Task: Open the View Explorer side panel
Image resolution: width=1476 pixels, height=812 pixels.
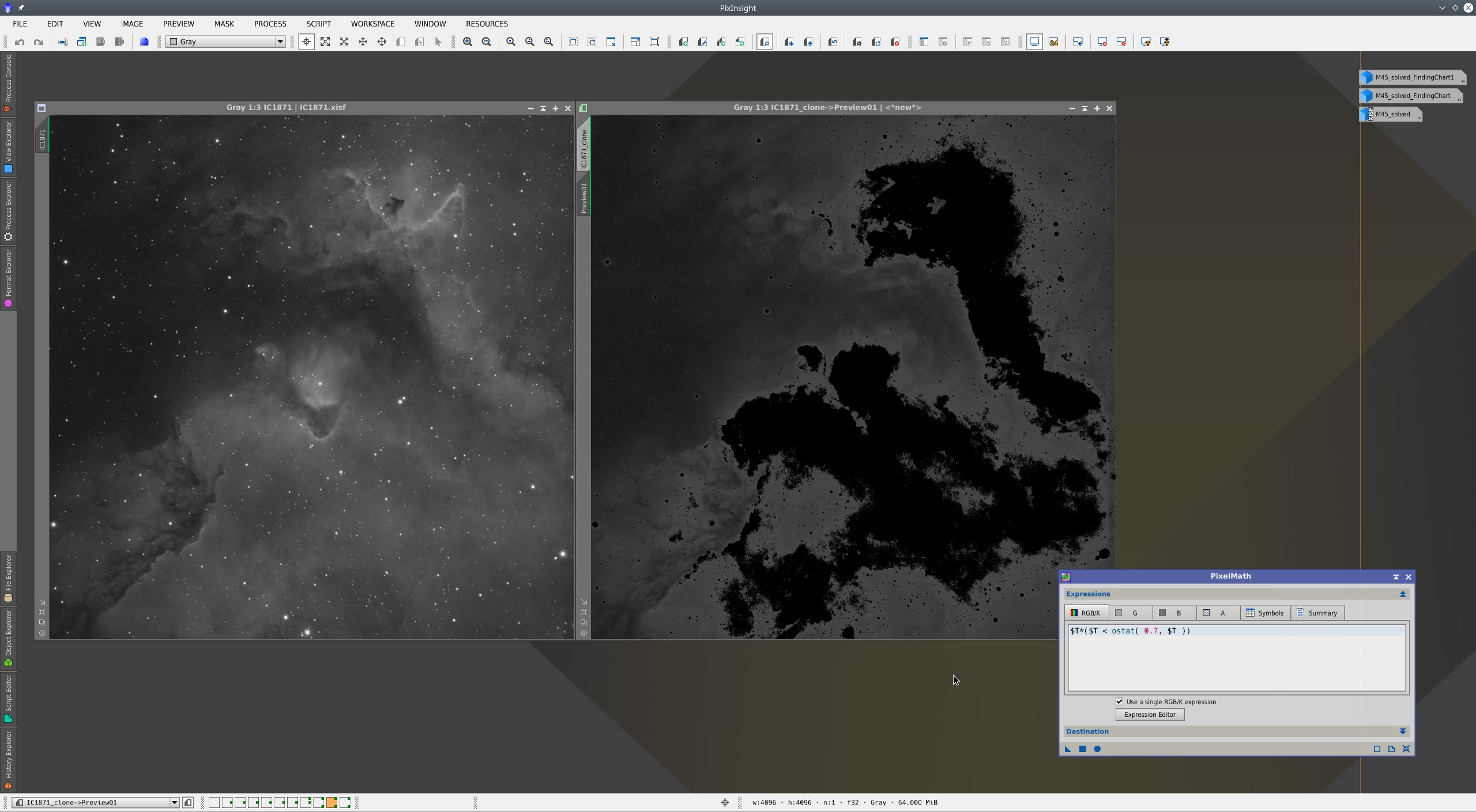Action: 8,147
